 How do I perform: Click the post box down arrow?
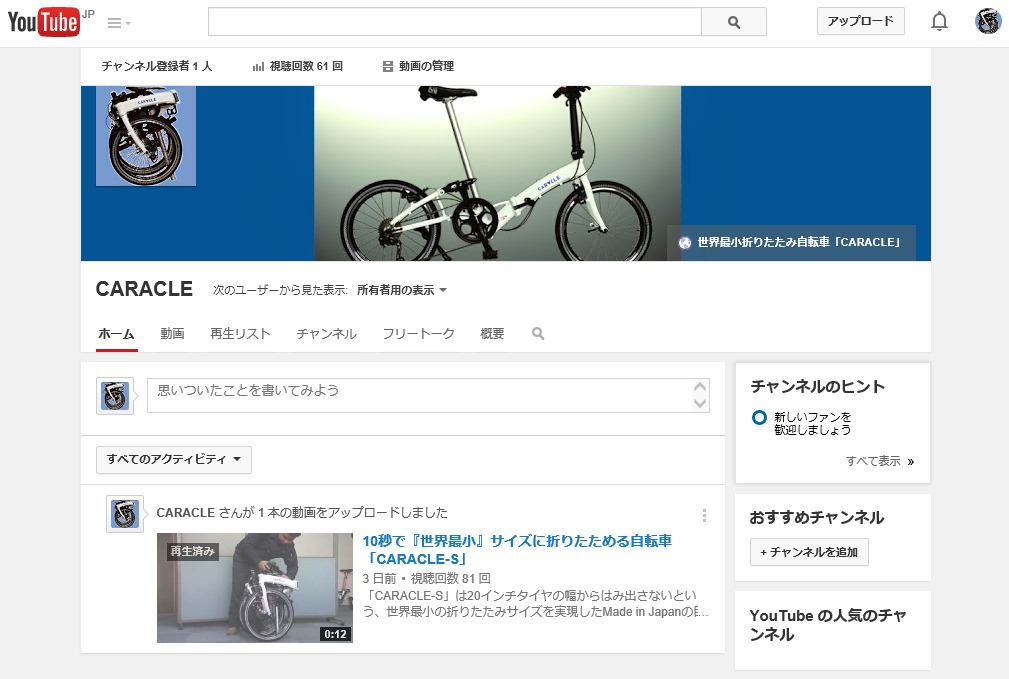click(x=700, y=404)
